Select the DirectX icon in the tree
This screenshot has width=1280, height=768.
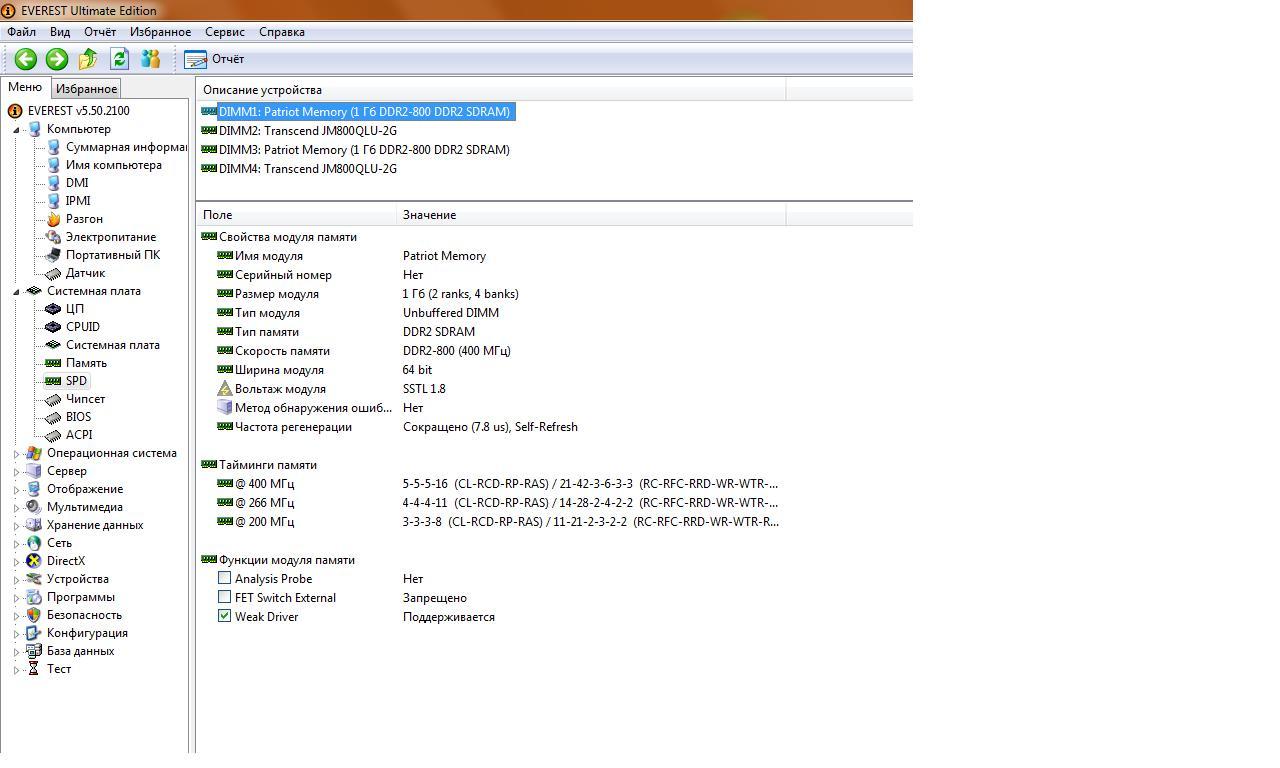34,561
